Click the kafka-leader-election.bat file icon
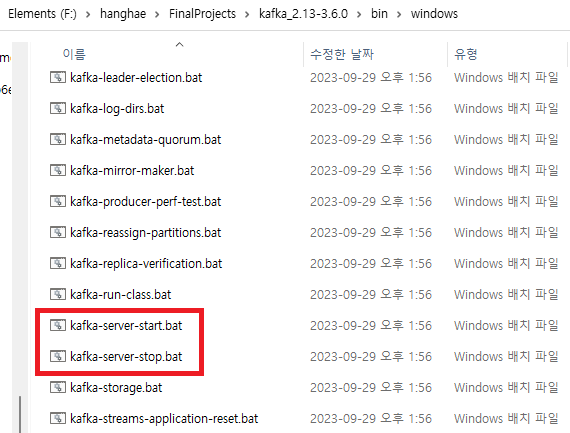 click(x=58, y=77)
